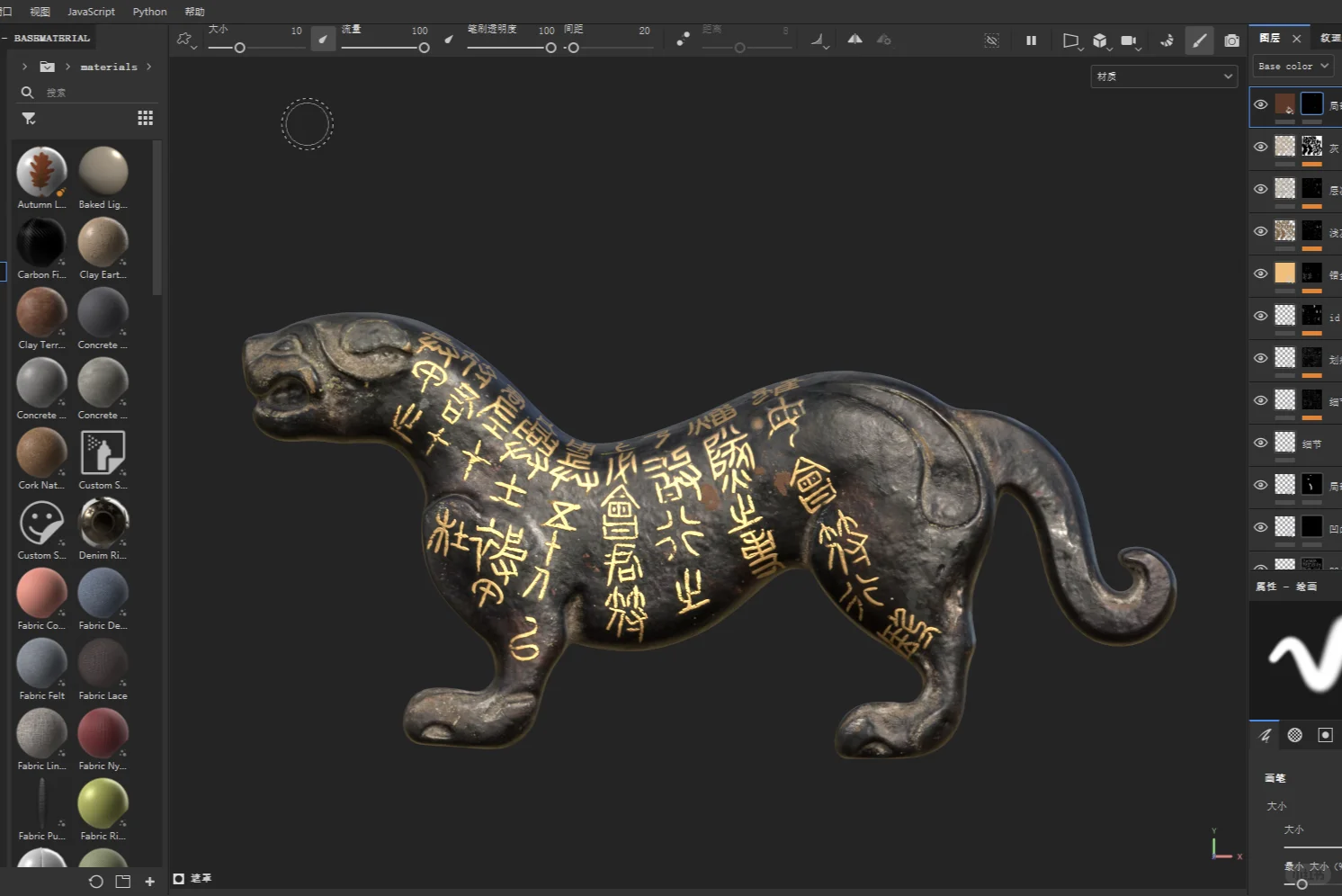Switch assets to grid view icon
This screenshot has height=896, width=1342.
tap(145, 118)
